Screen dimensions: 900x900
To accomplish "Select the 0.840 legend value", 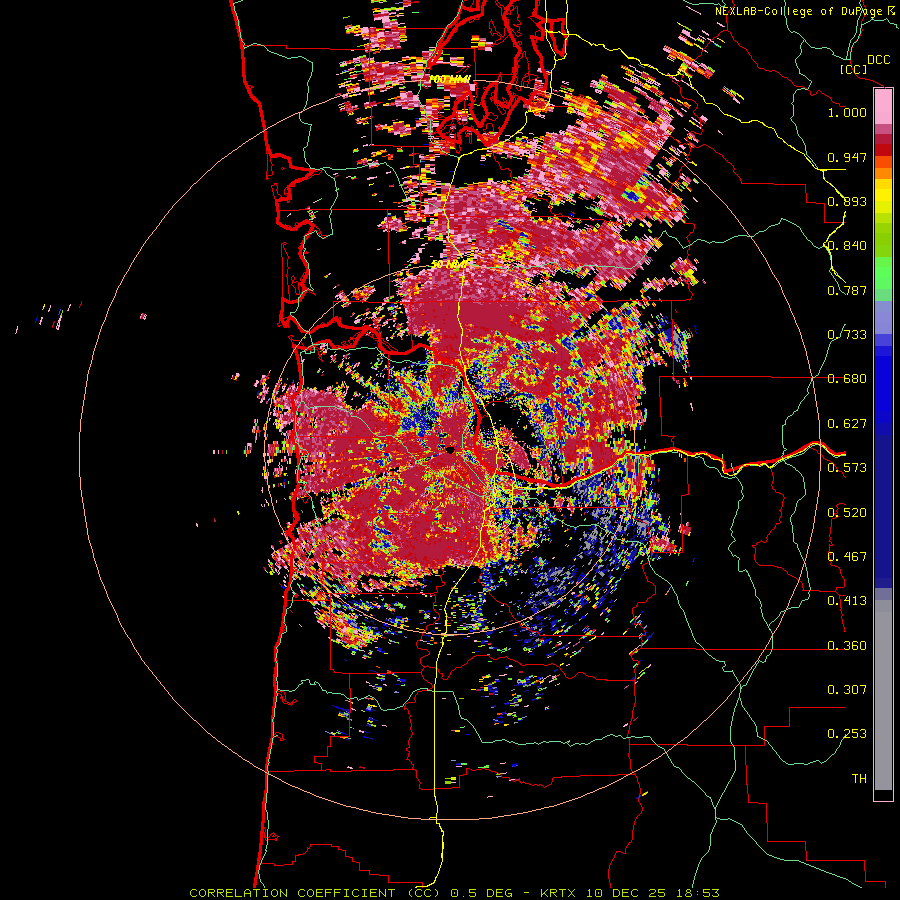I will [x=847, y=246].
